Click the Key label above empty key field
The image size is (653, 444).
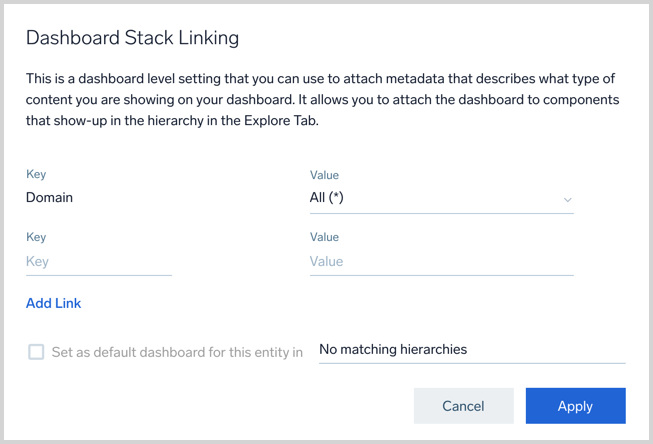pos(36,238)
